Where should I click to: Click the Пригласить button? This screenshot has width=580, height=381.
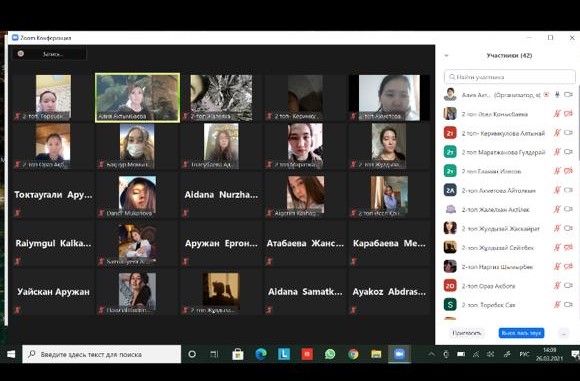467,333
